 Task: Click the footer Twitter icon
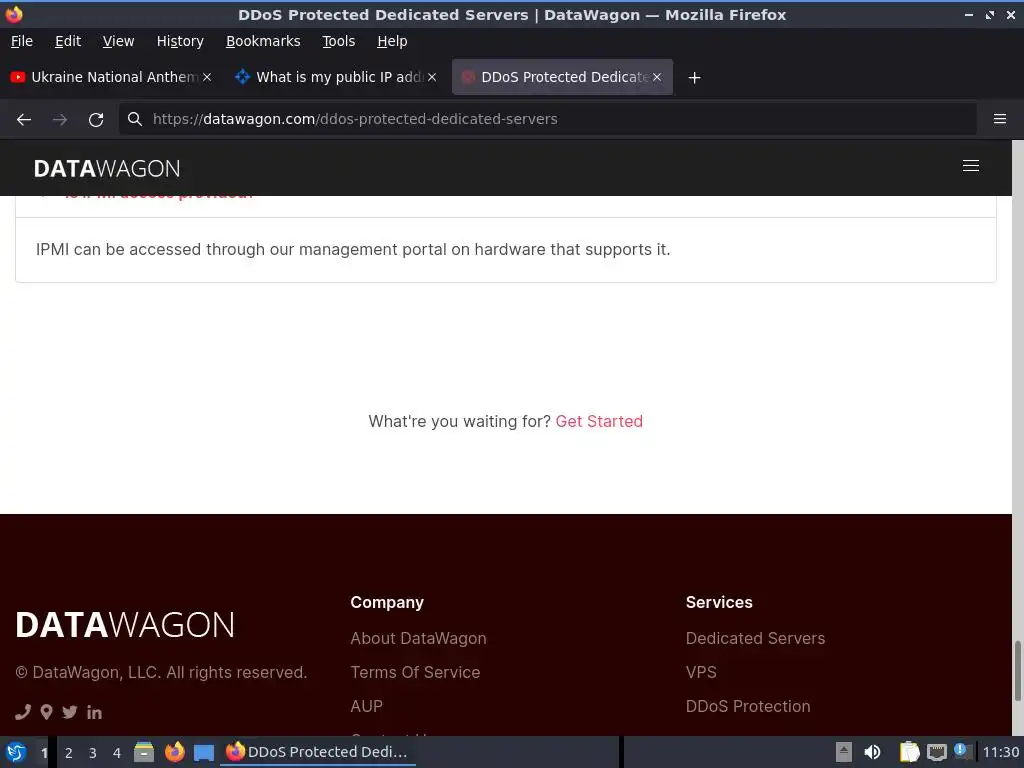(x=70, y=712)
